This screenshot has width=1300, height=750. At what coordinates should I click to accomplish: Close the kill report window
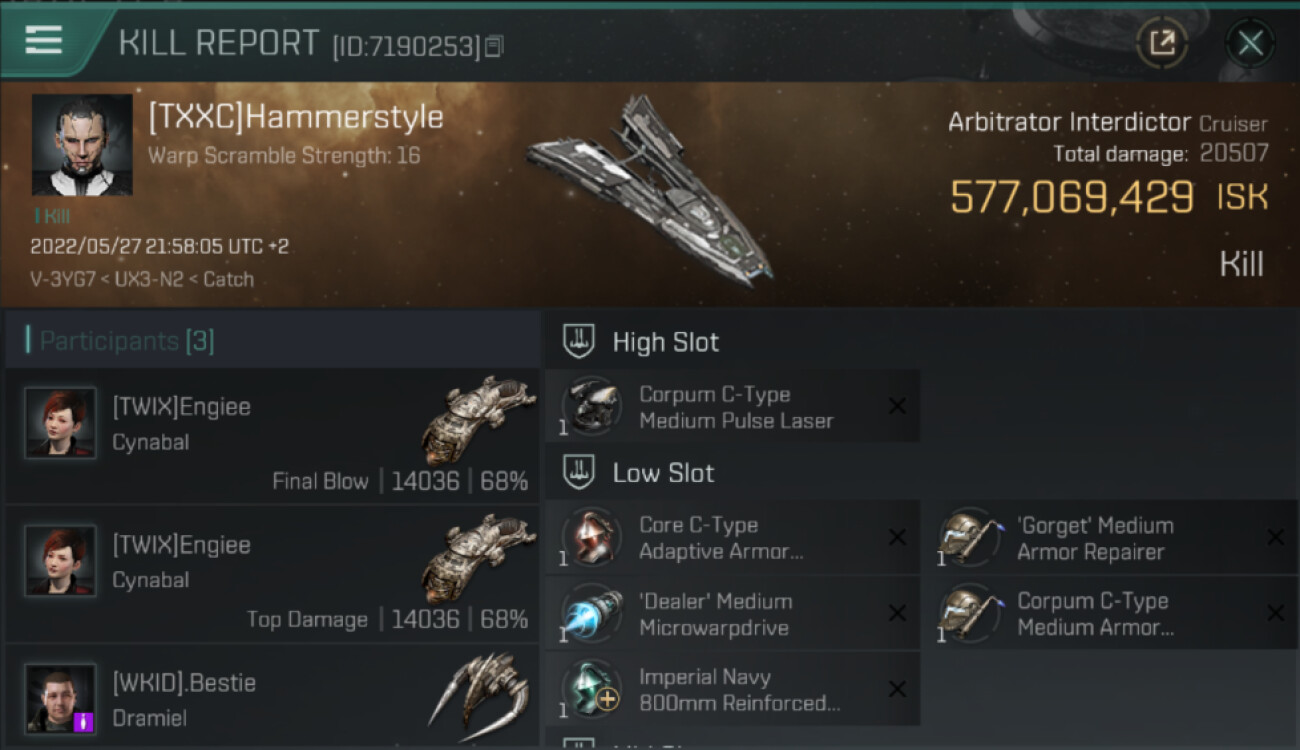point(1250,43)
